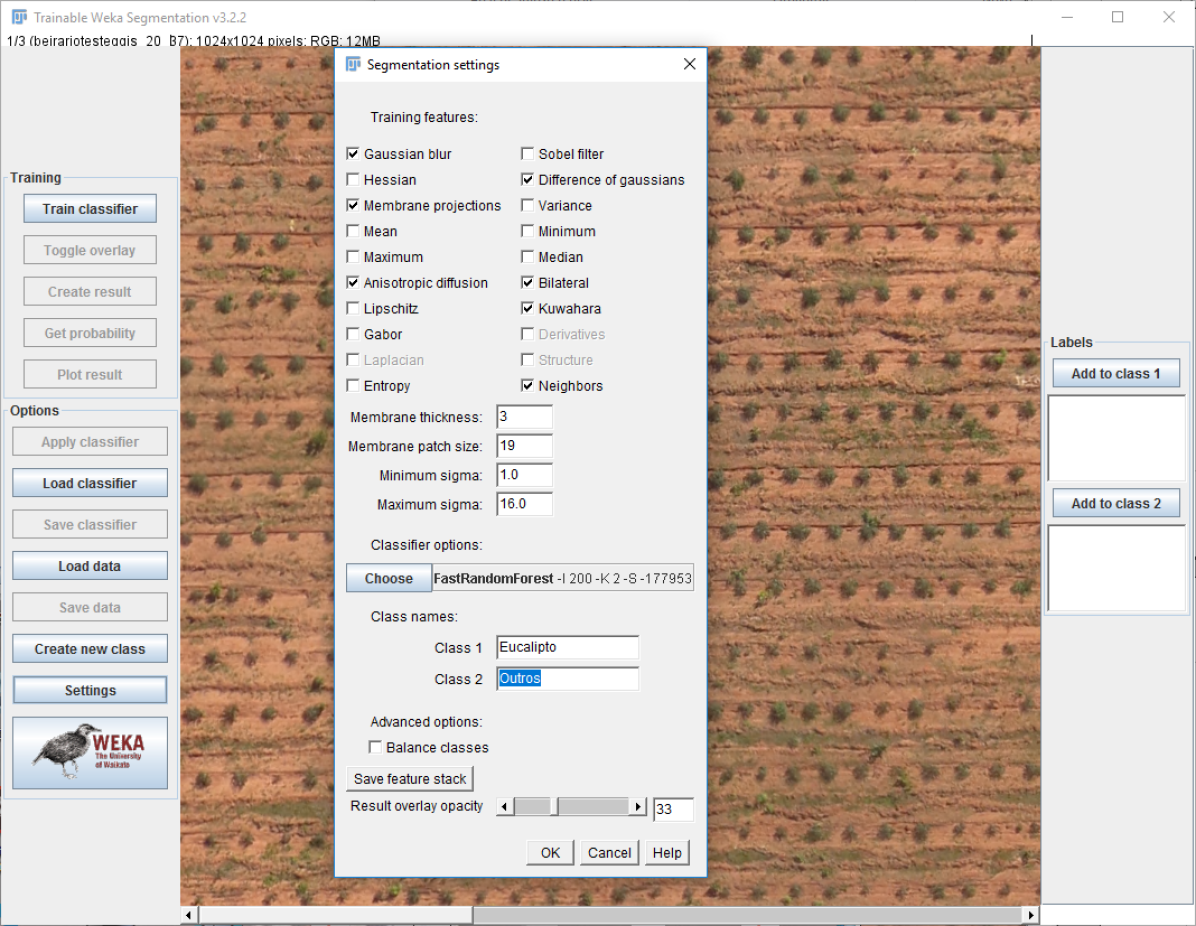Click the opacity slider right arrow
This screenshot has height=926, width=1196.
coord(638,807)
